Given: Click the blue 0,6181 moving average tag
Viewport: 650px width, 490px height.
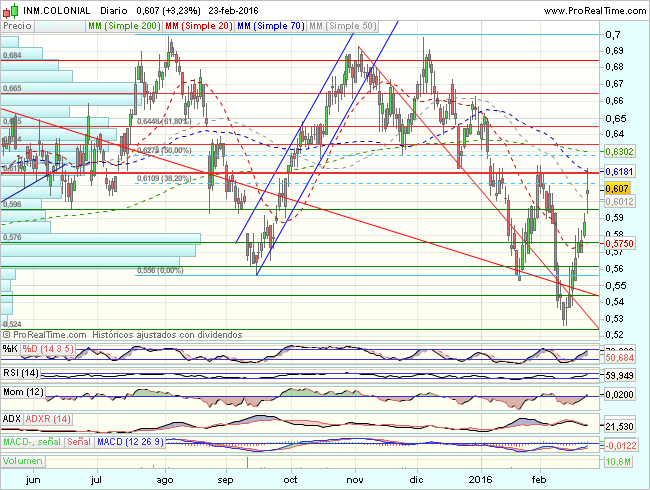Looking at the screenshot, I should (619, 172).
